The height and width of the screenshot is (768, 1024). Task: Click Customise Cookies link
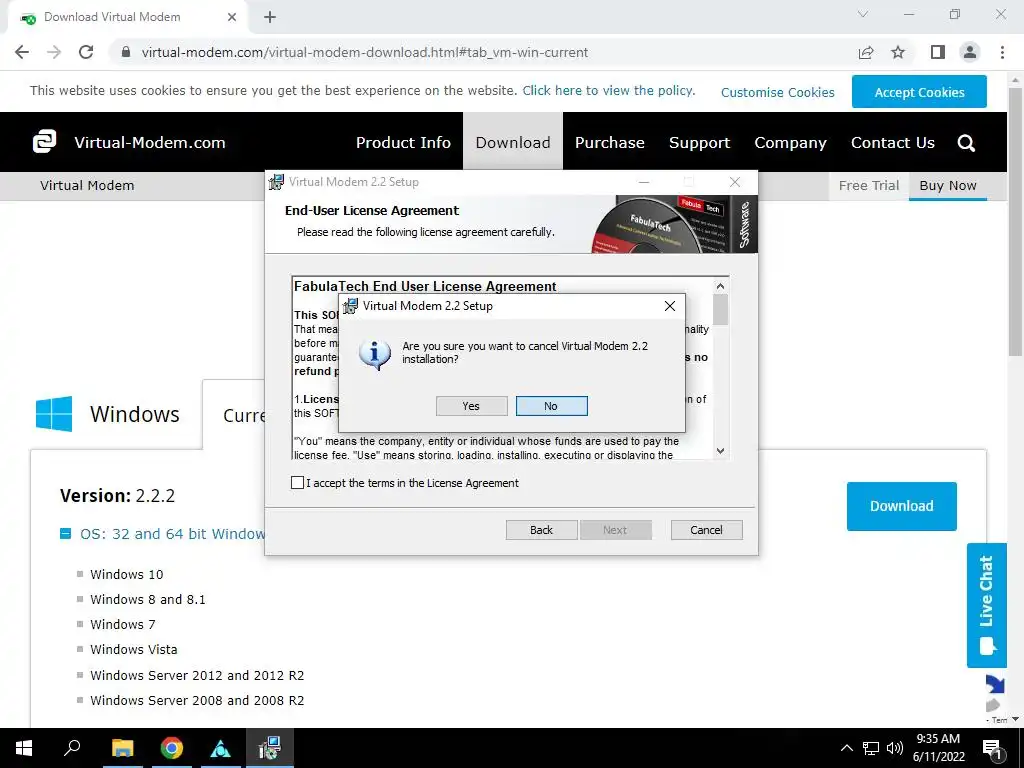(x=778, y=92)
